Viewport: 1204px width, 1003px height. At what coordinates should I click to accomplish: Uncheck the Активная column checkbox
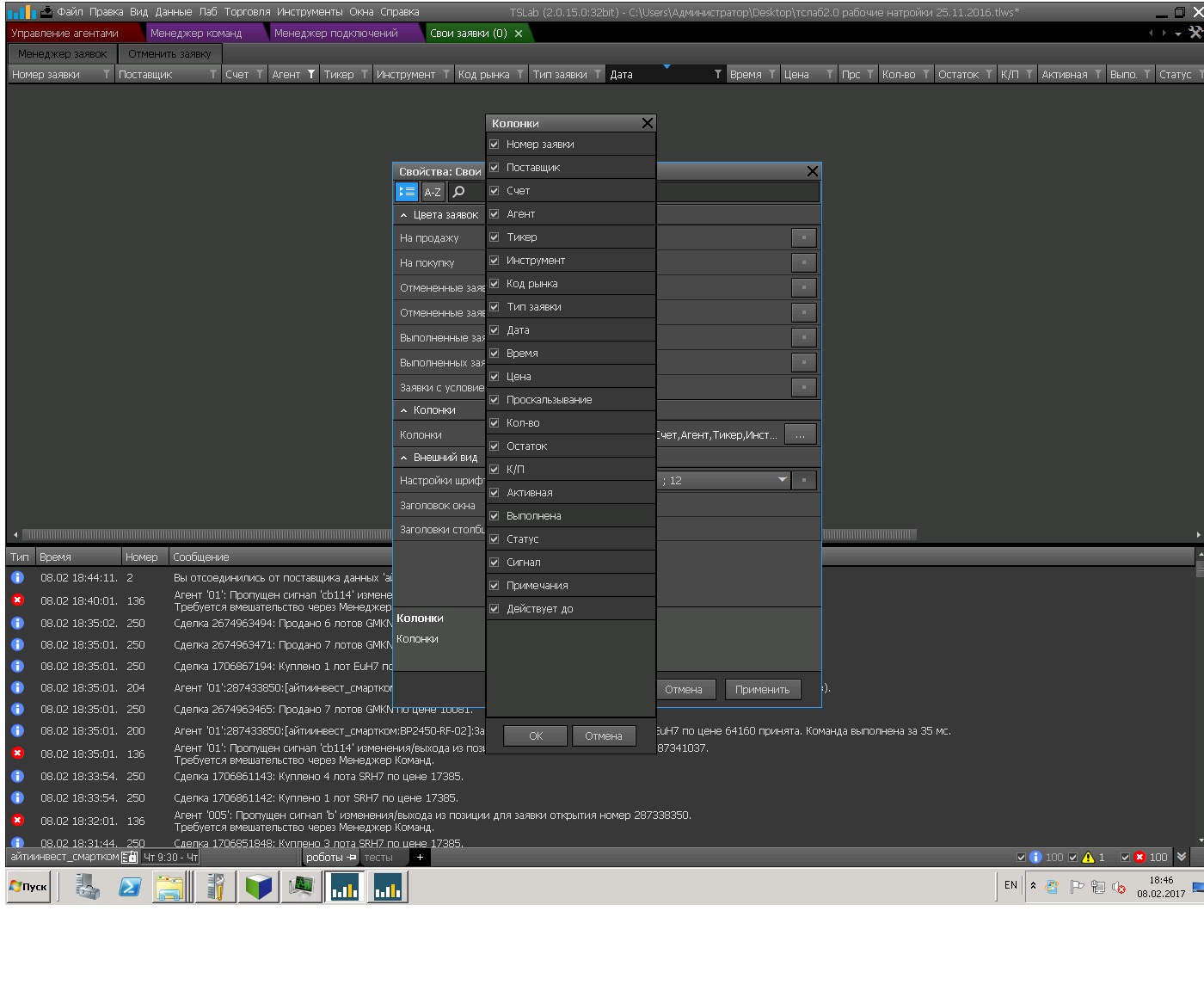(494, 493)
